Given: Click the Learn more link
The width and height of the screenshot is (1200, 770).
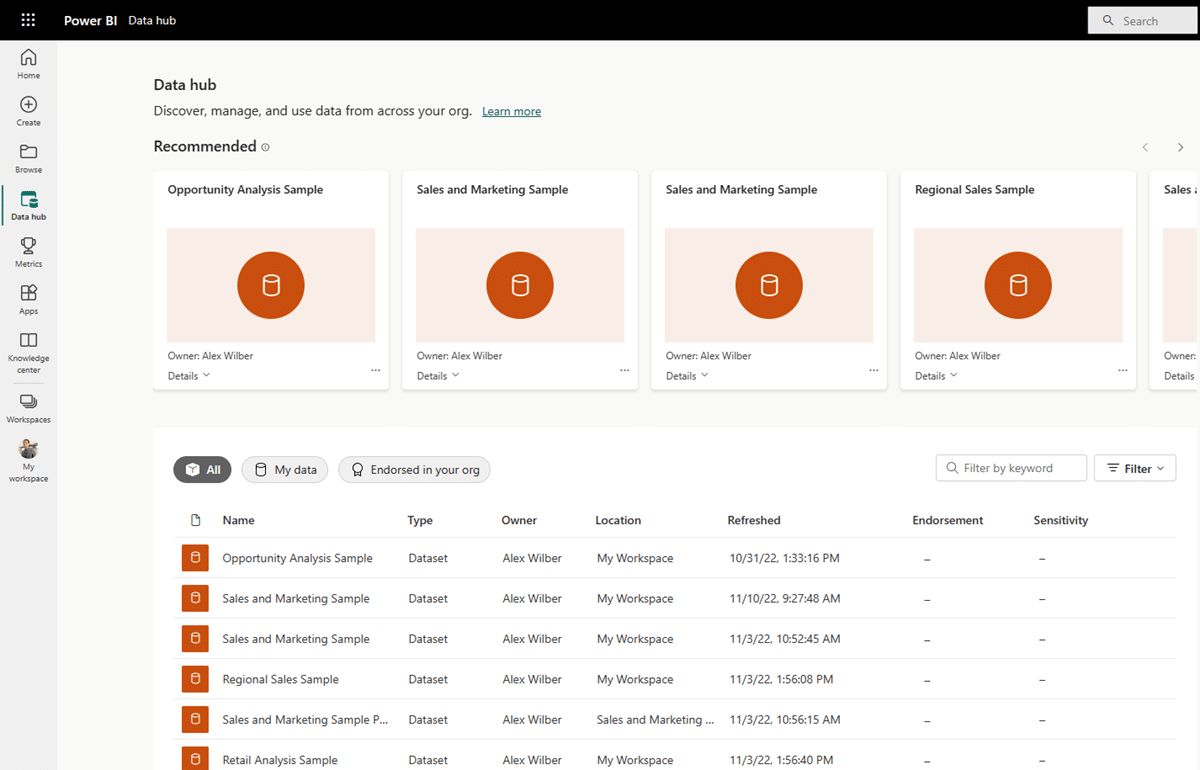Looking at the screenshot, I should 511,111.
